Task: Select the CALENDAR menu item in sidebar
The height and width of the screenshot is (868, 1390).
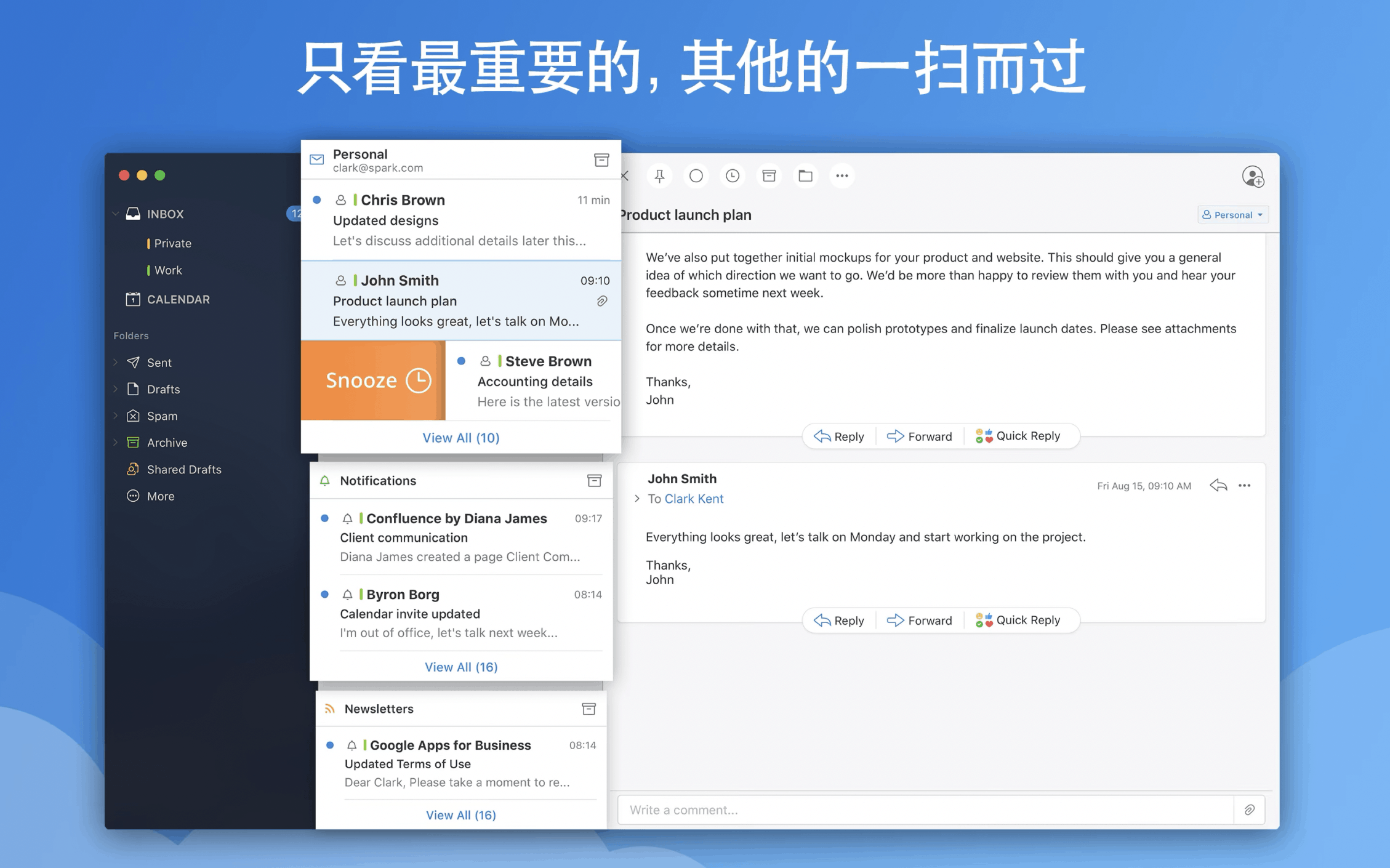Action: [x=179, y=298]
